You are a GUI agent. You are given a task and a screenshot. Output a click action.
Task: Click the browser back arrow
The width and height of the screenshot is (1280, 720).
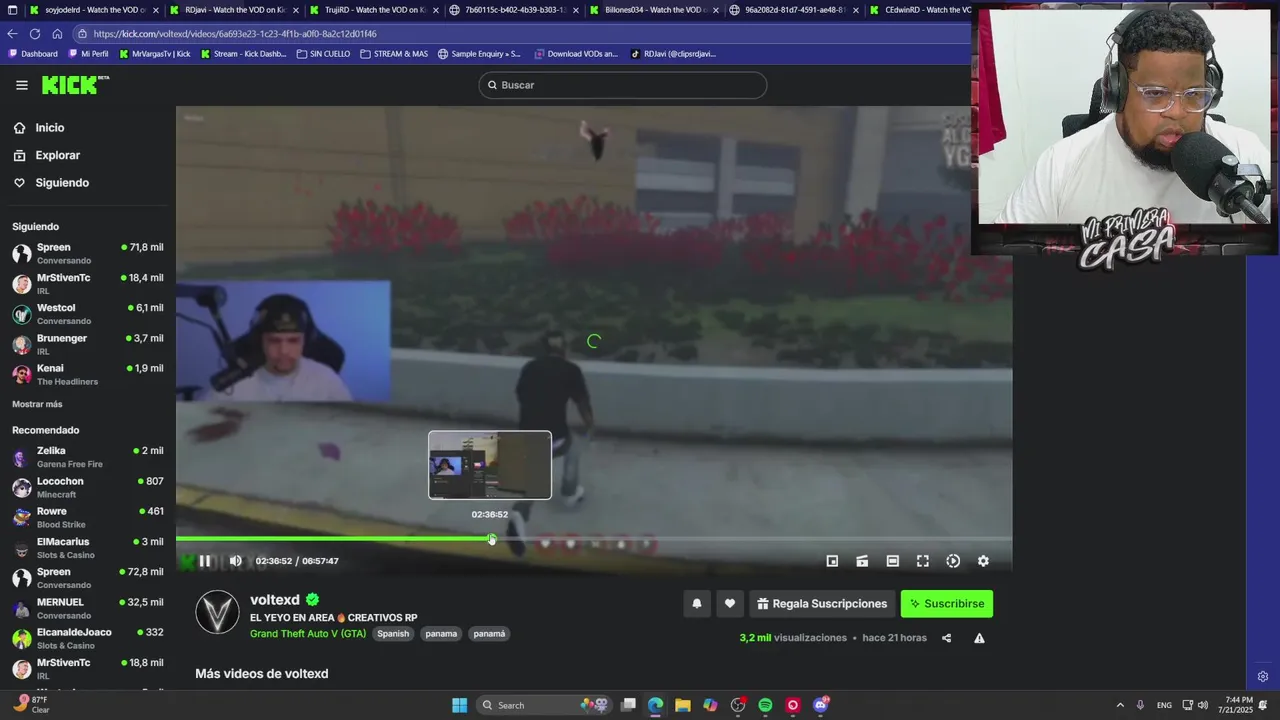[x=12, y=33]
